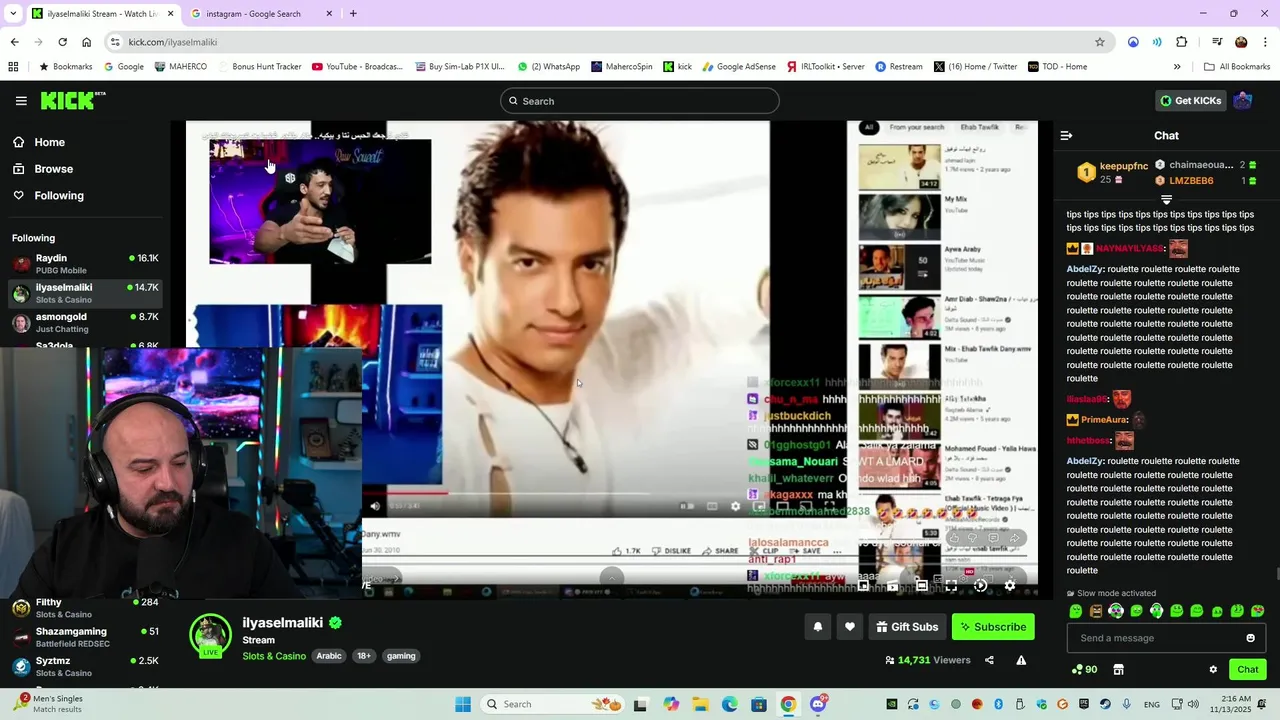
Task: Click the report warning triangle icon
Action: click(1021, 660)
